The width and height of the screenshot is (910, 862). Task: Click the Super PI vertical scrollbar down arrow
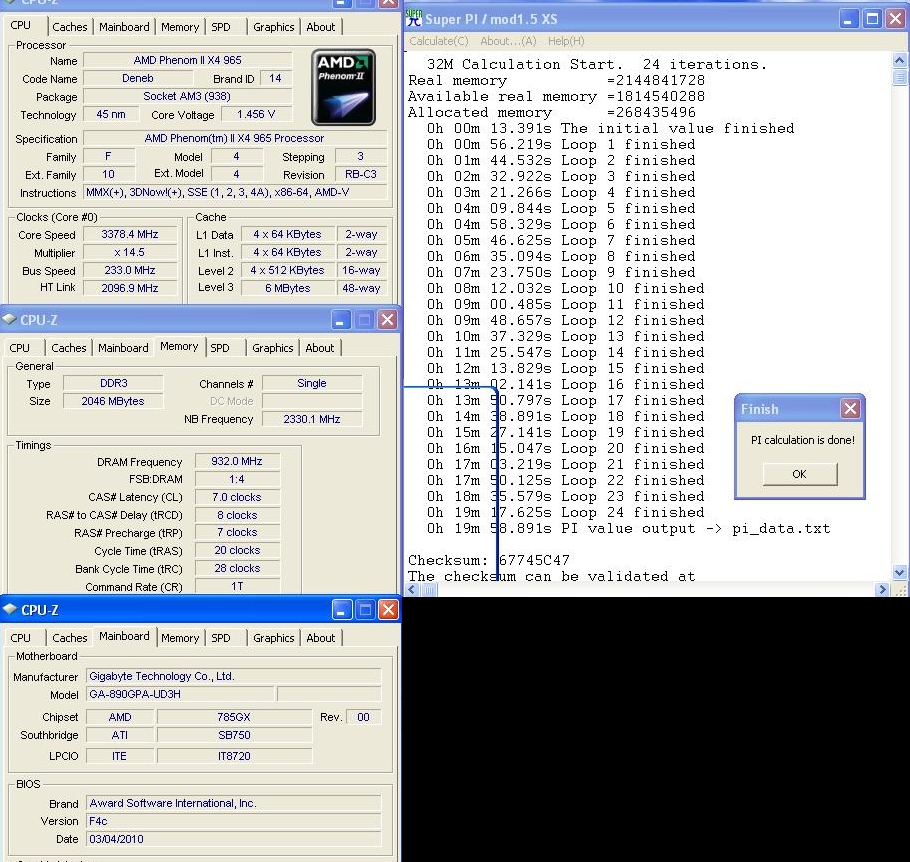[899, 573]
